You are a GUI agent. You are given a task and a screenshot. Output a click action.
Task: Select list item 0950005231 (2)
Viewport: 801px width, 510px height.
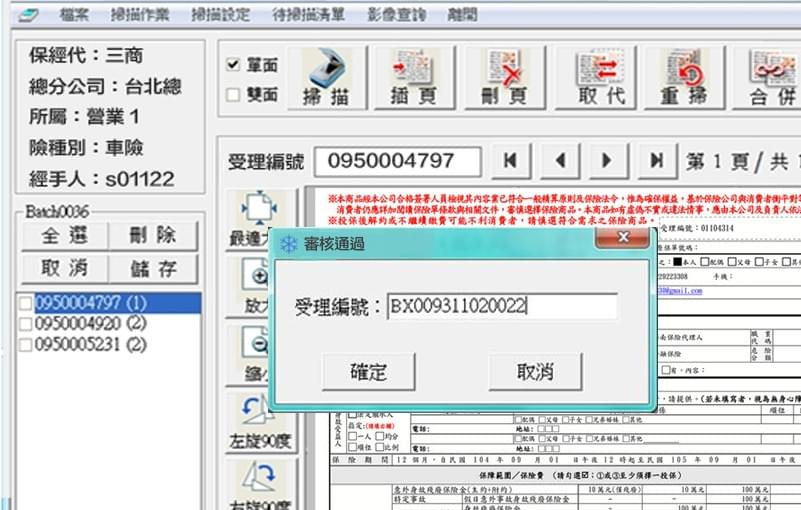(90, 344)
